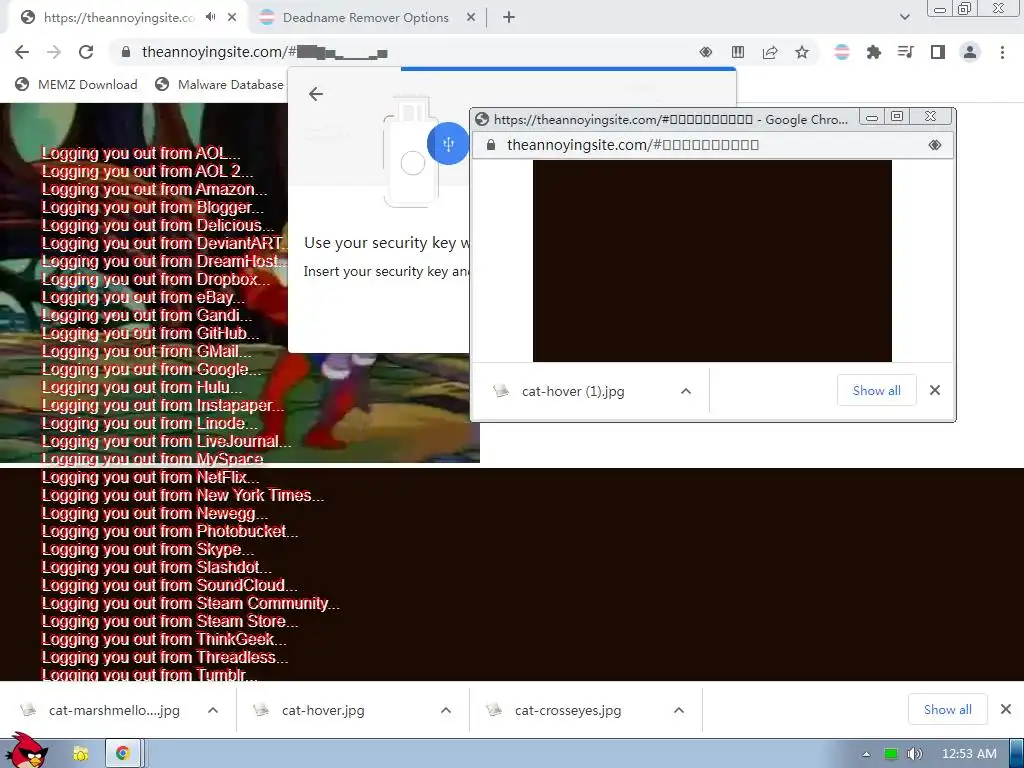Click the black video area in popup

coord(712,261)
